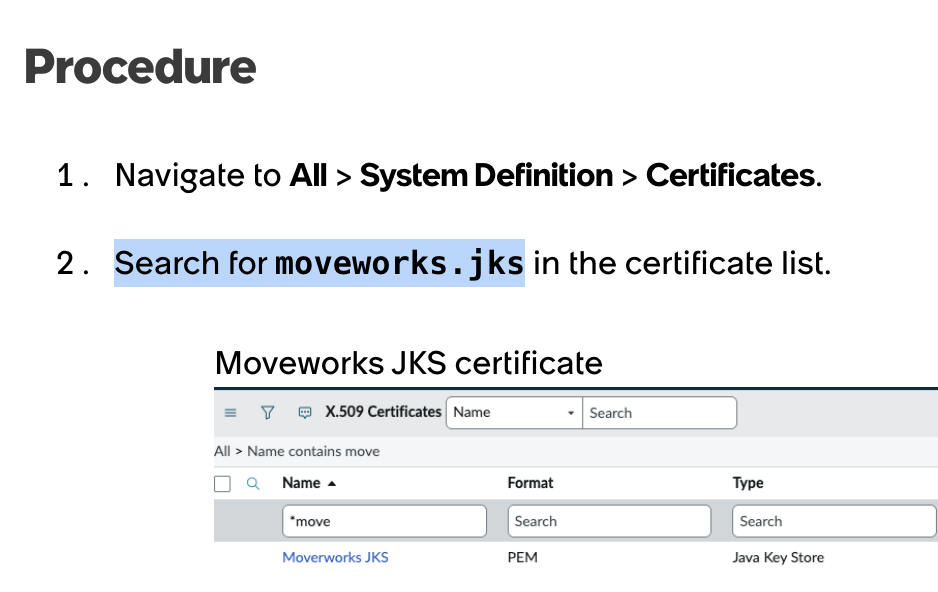
Task: Open the activity stream chat icon
Action: click(305, 413)
